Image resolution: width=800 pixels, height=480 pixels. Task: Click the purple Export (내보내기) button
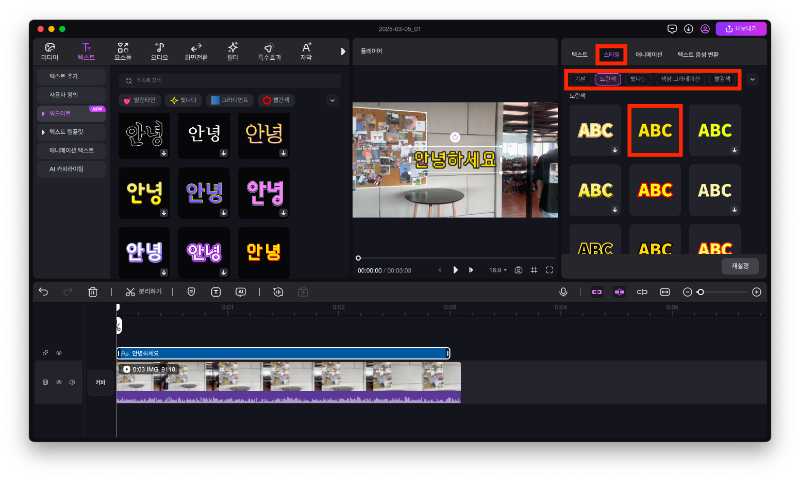coord(741,29)
